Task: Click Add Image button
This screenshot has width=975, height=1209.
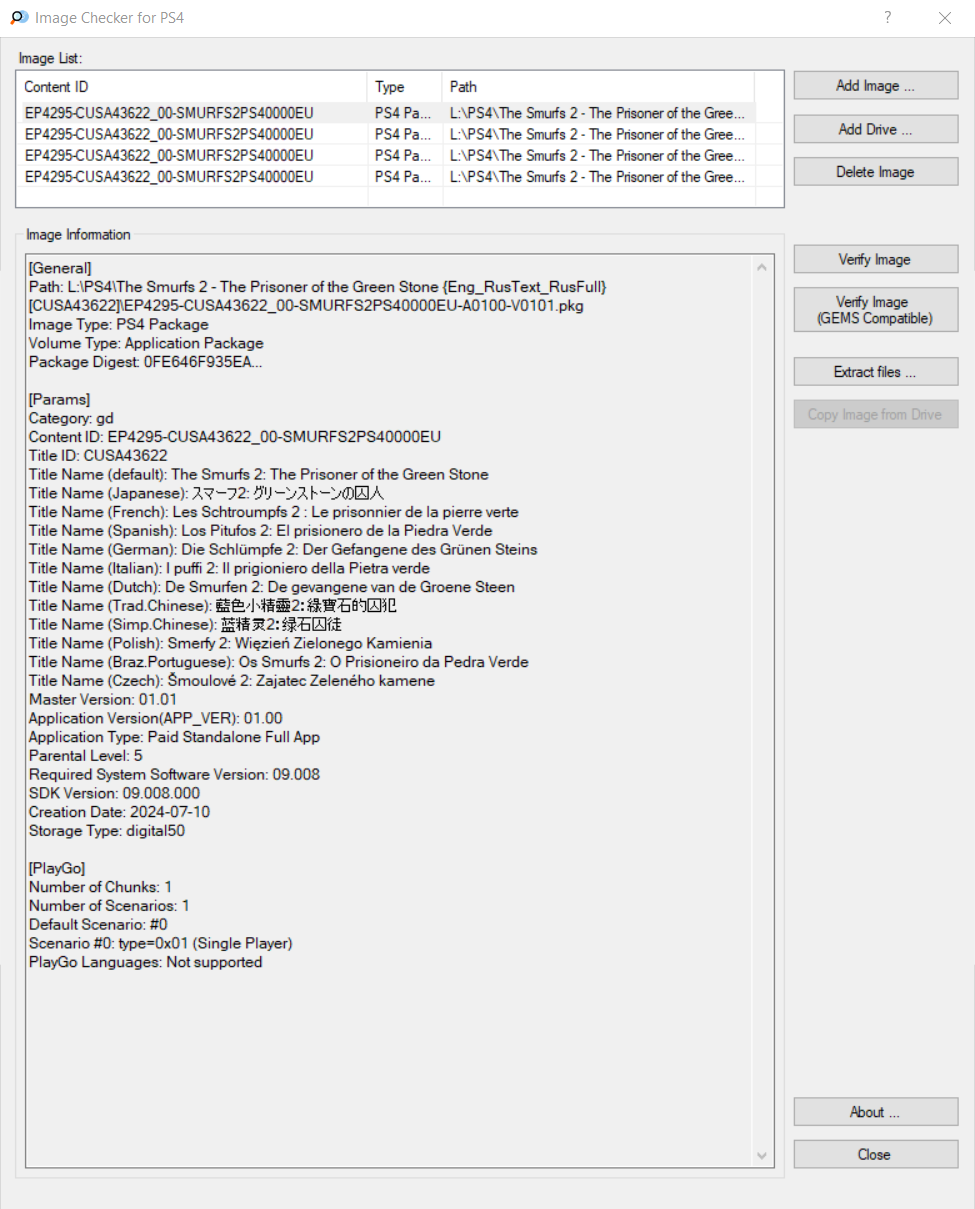Action: 876,86
